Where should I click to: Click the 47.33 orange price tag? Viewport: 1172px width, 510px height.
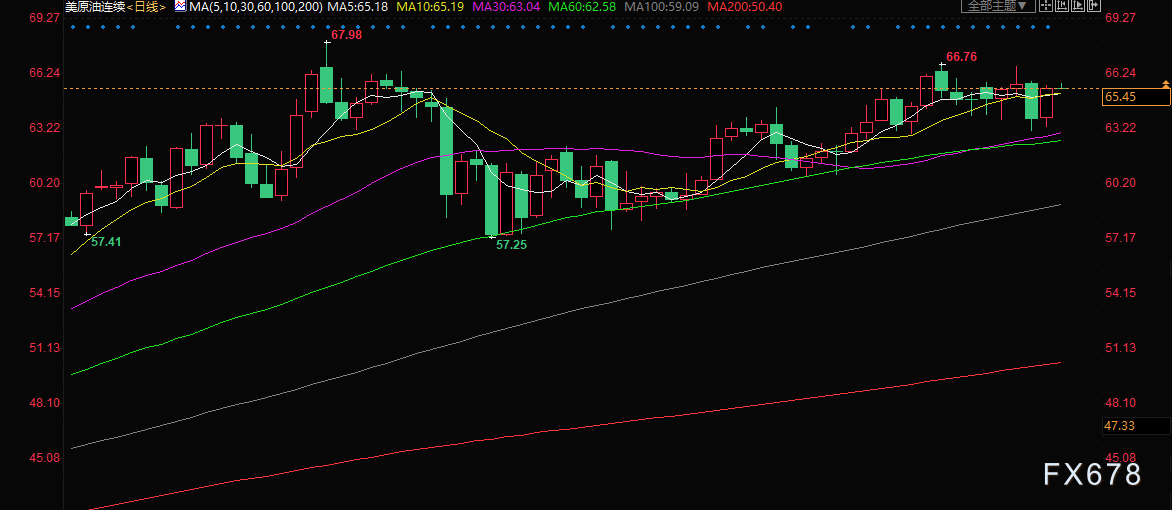tap(1136, 425)
